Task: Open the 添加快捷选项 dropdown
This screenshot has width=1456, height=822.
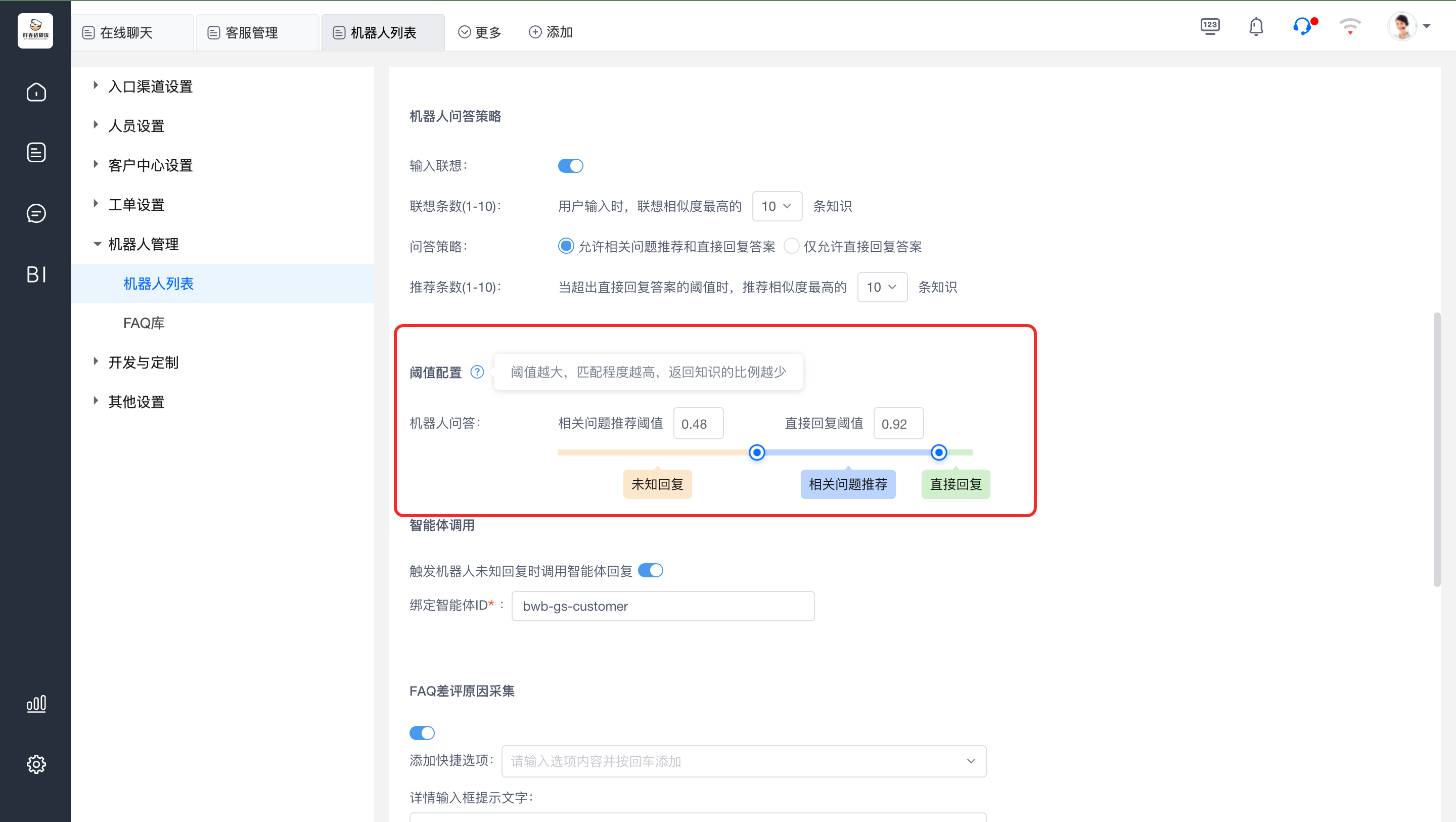Action: click(x=743, y=761)
